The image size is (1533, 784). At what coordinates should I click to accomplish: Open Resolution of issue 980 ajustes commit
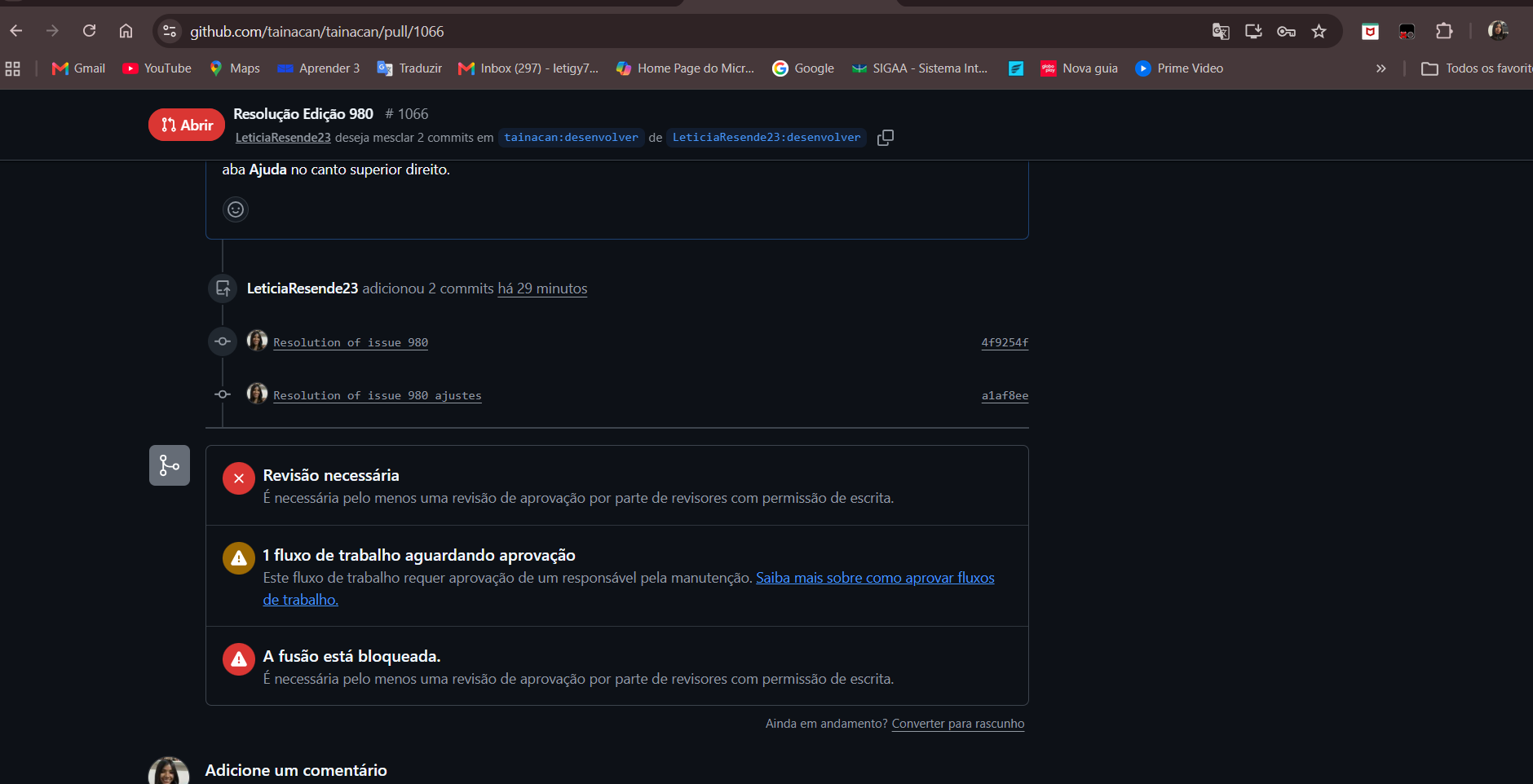378,395
